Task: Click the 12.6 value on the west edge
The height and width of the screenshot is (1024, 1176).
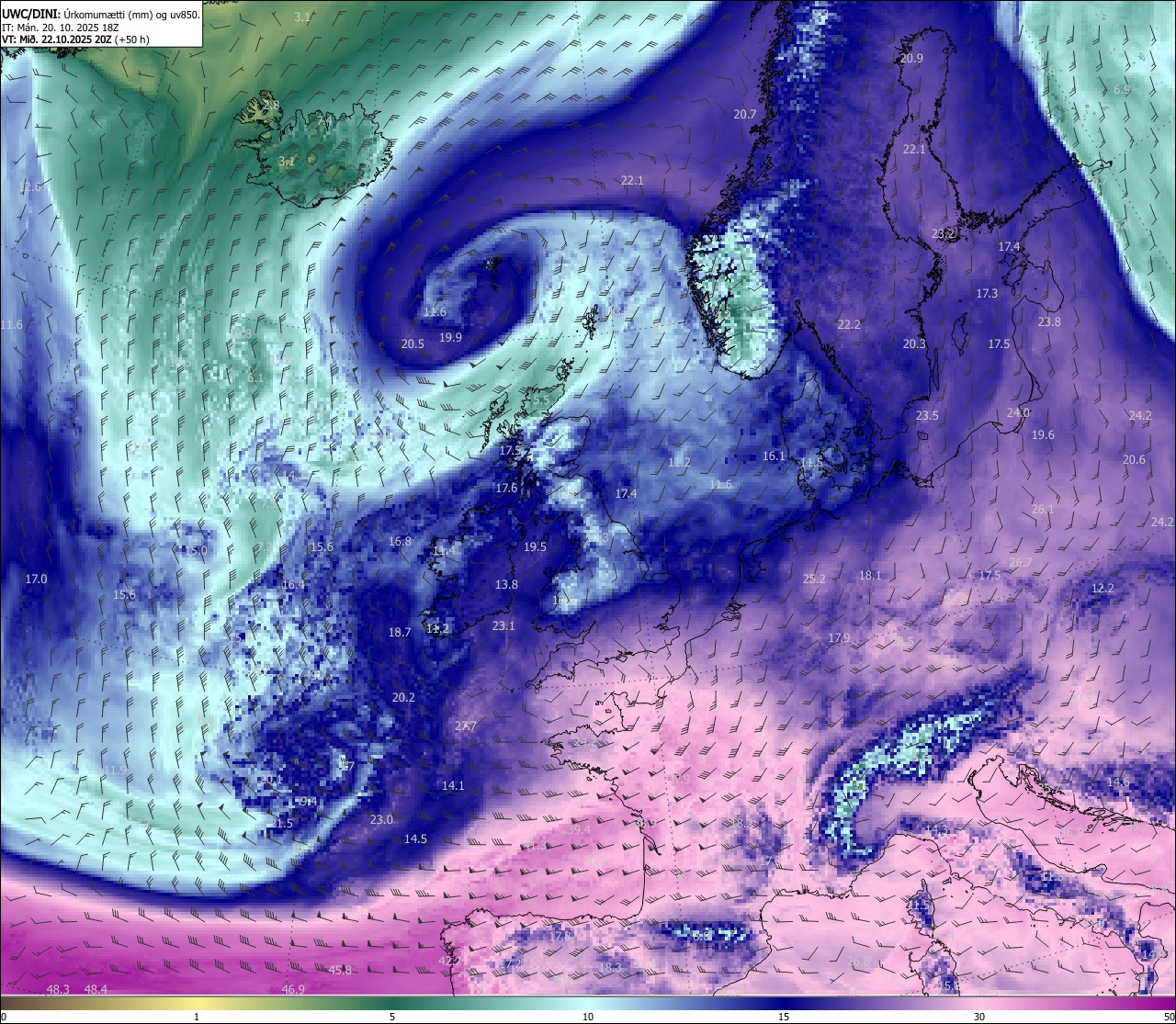Action: click(30, 186)
